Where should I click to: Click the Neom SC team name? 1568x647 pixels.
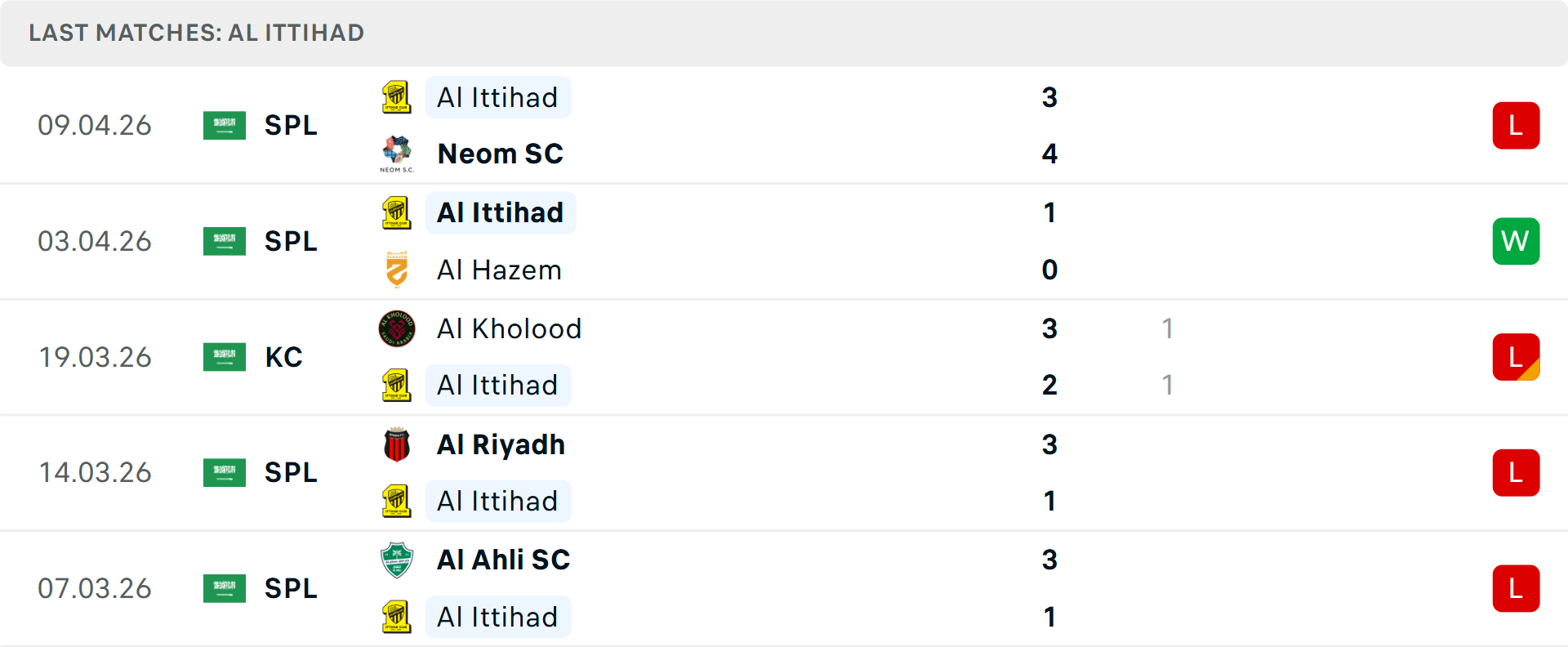coord(501,154)
